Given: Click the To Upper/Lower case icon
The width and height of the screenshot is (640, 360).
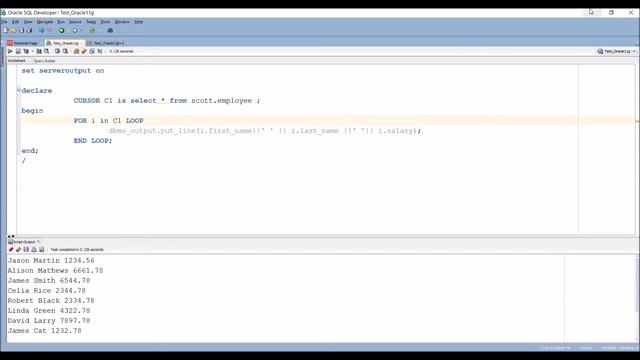Looking at the screenshot, I should 100,51.
